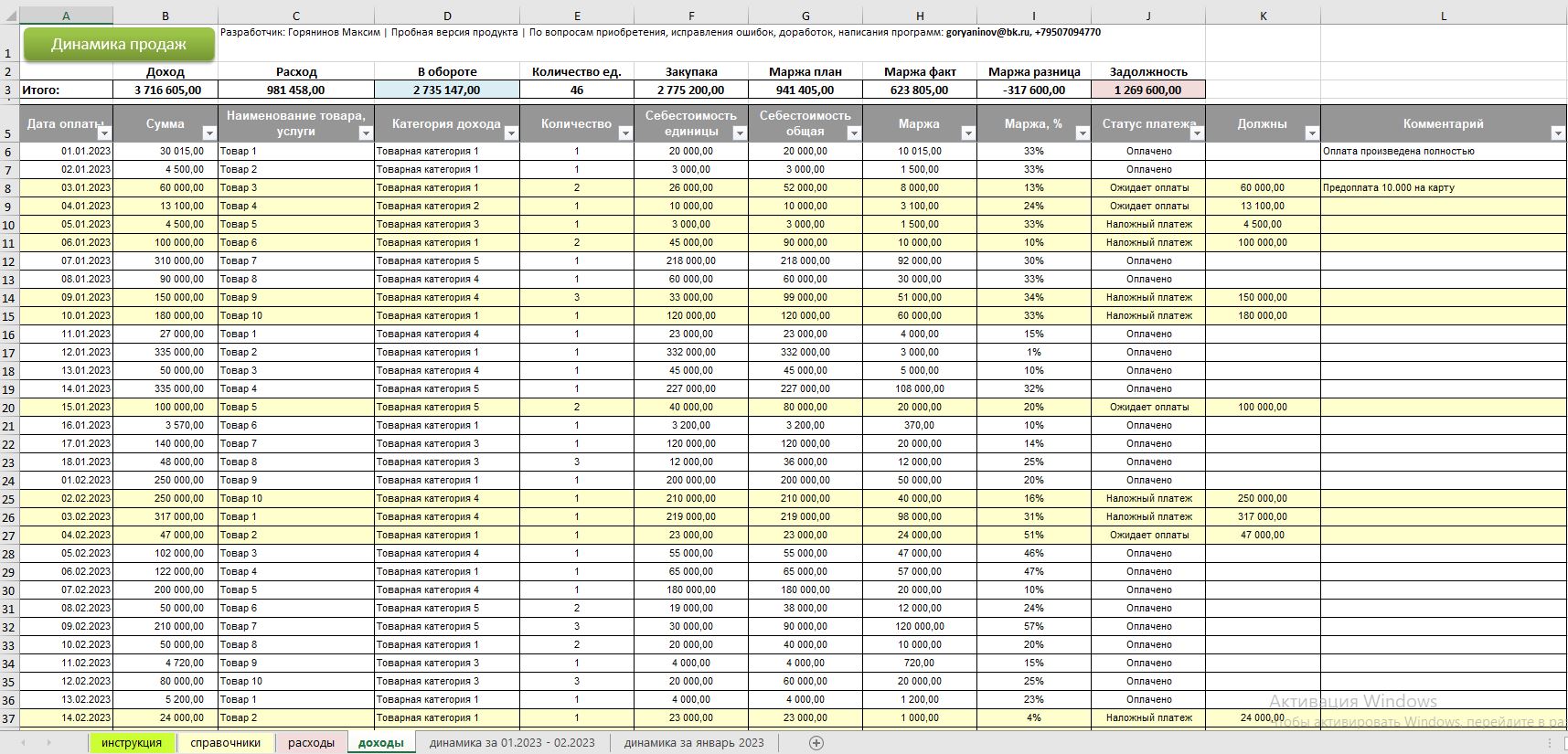Click the Маржа план value 941 405,00
The image size is (1568, 754).
pyautogui.click(x=805, y=90)
